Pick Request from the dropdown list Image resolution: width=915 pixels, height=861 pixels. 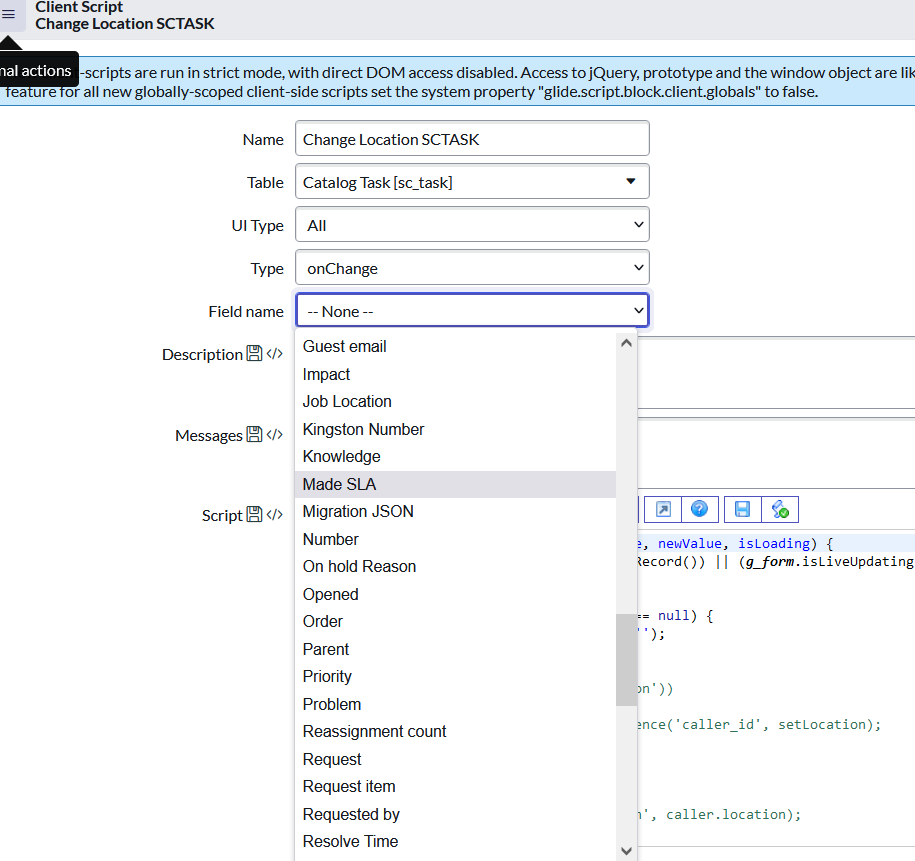pyautogui.click(x=455, y=759)
